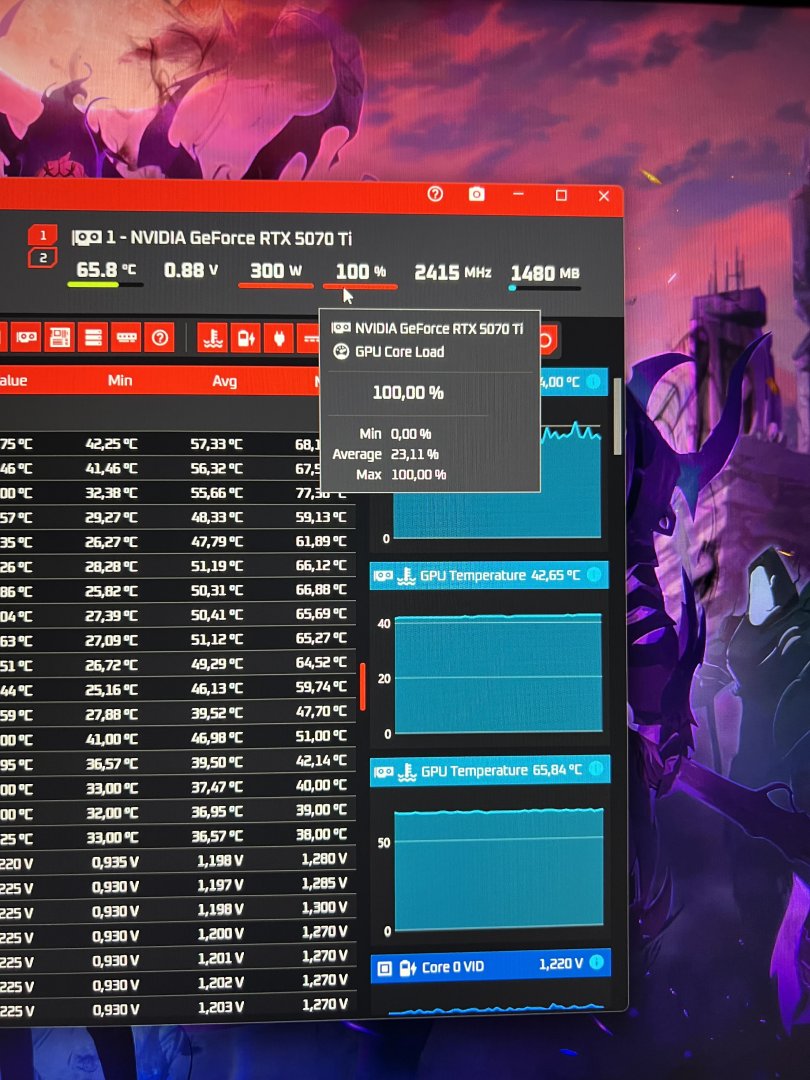Filter sensors by graphics card icon

[26, 338]
